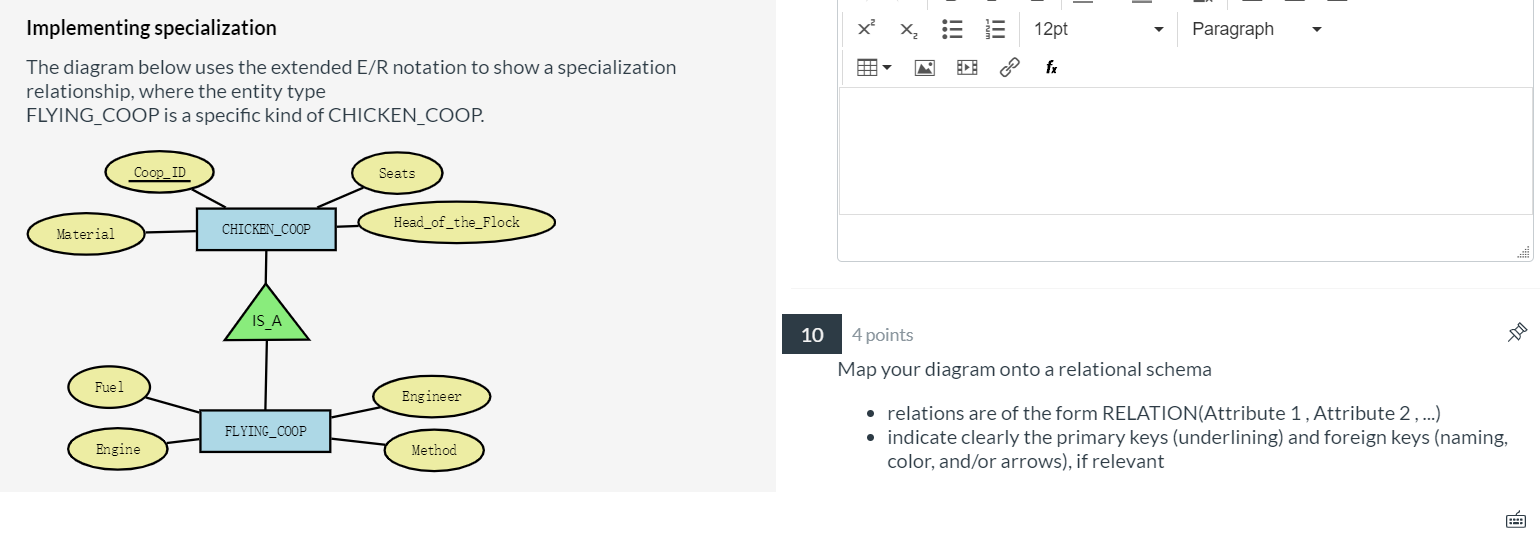Apply superscript formatting
This screenshot has width=1540, height=538.
pos(866,29)
